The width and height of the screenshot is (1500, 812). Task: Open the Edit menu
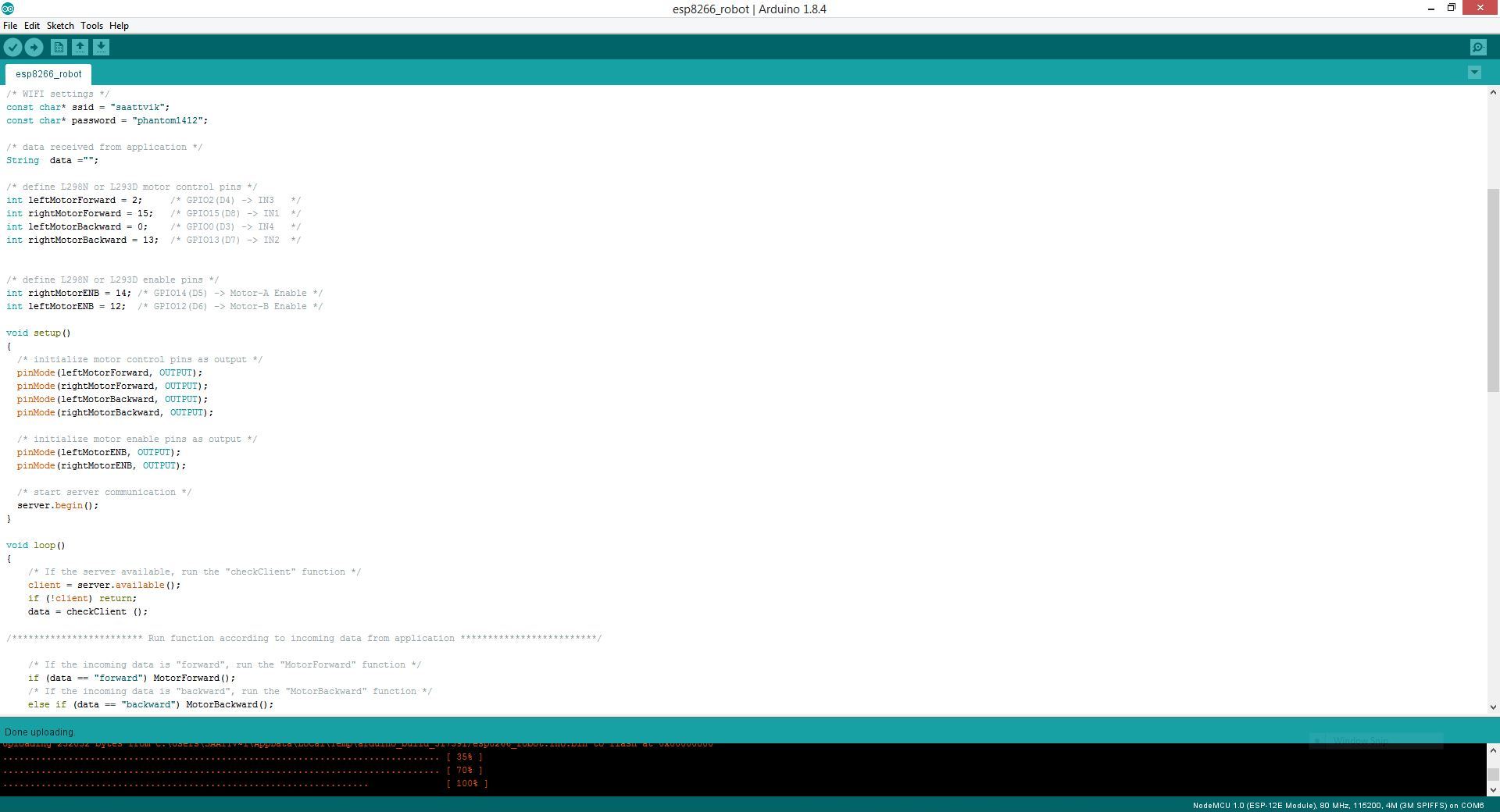32,26
